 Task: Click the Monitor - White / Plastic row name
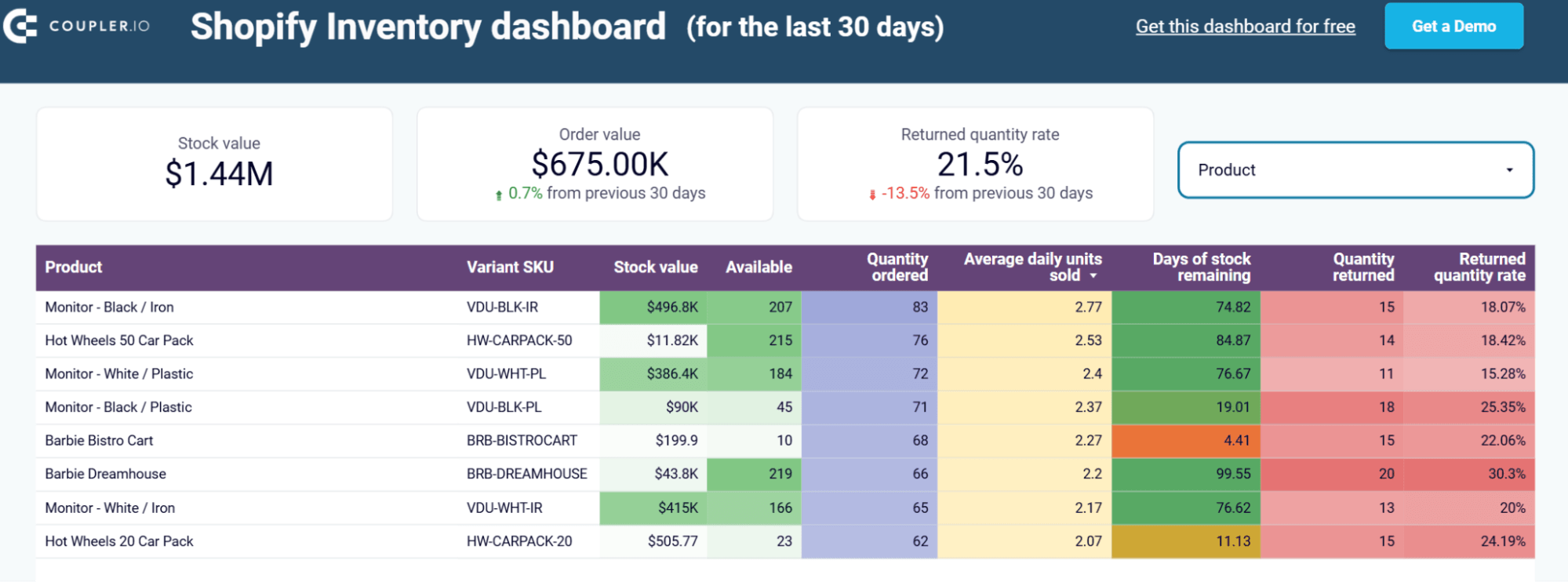pos(119,374)
